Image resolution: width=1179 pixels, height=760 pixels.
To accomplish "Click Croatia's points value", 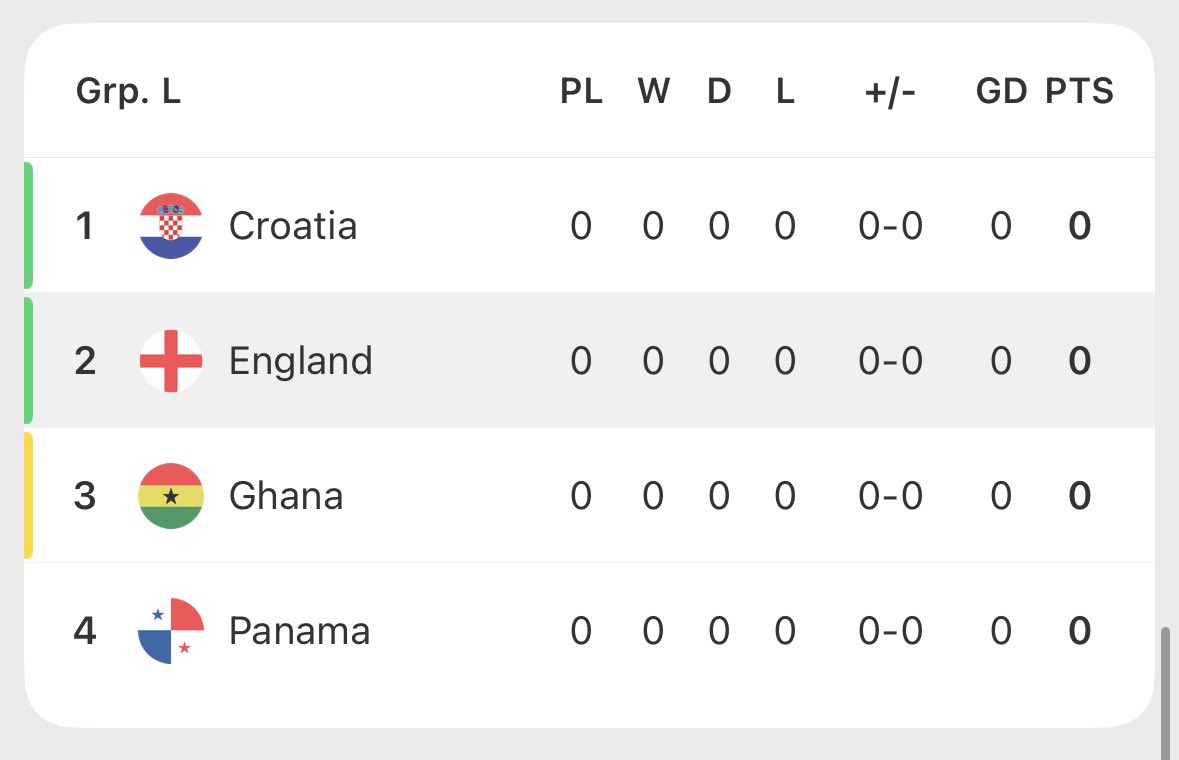I will coord(1080,226).
